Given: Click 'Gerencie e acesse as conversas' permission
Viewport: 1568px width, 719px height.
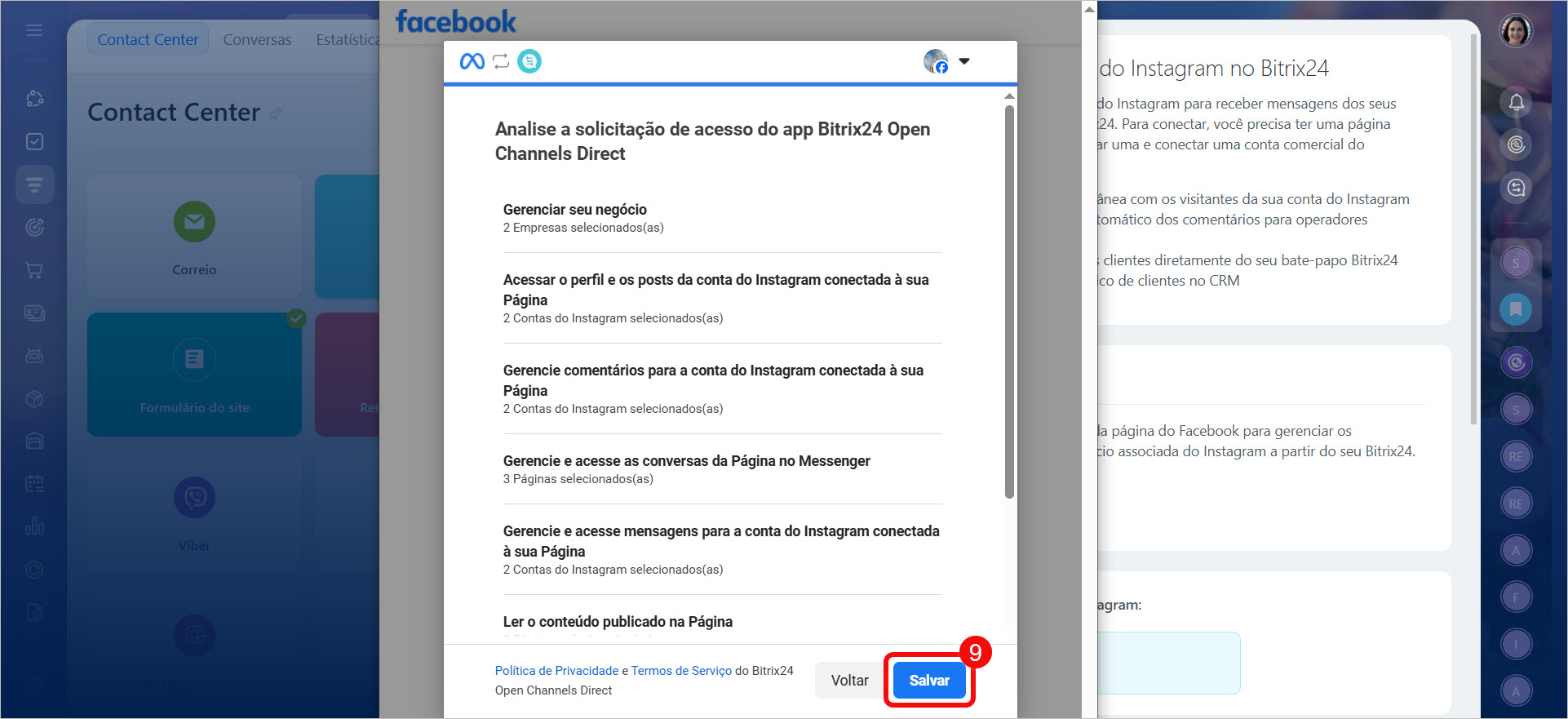Looking at the screenshot, I should click(x=722, y=469).
